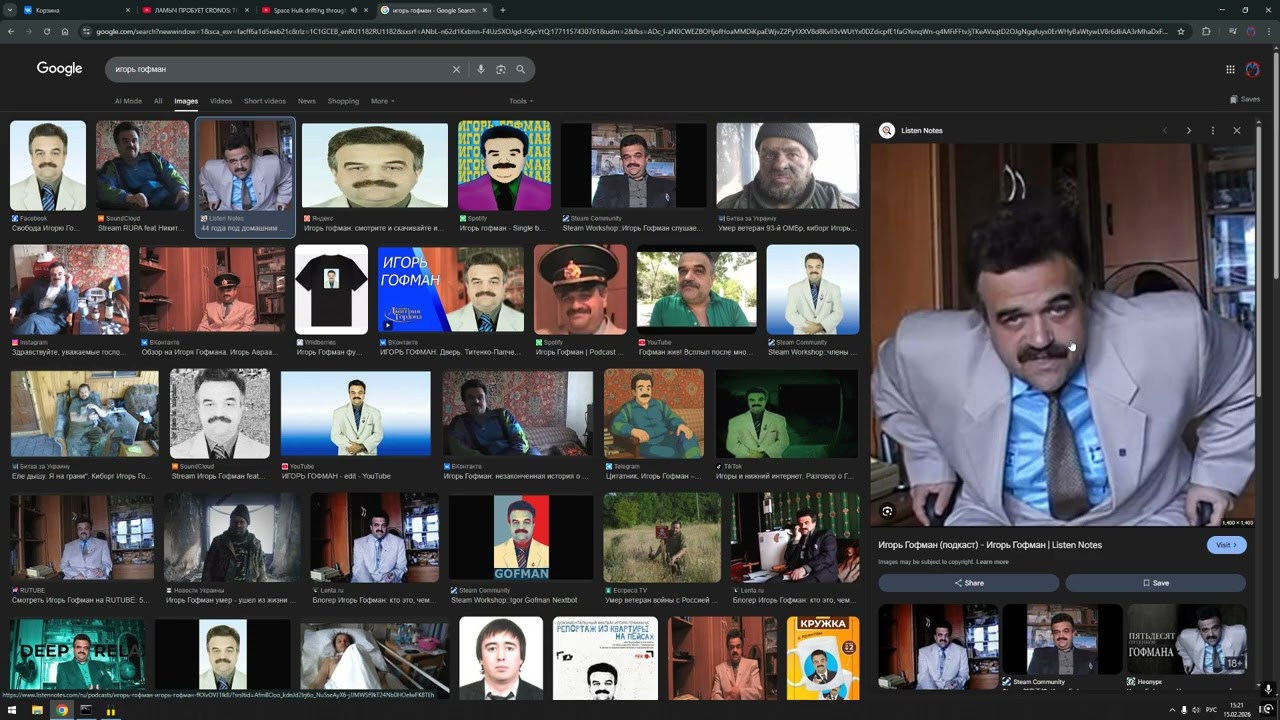The width and height of the screenshot is (1280, 720).
Task: Open the Facebook image result thumbnail
Action: click(x=48, y=166)
